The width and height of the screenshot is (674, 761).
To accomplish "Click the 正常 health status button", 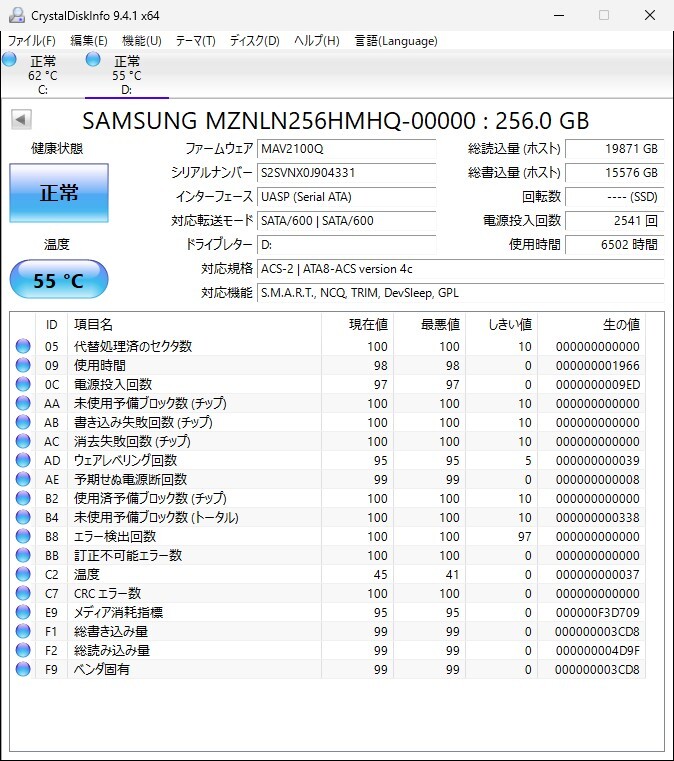I will pos(59,193).
